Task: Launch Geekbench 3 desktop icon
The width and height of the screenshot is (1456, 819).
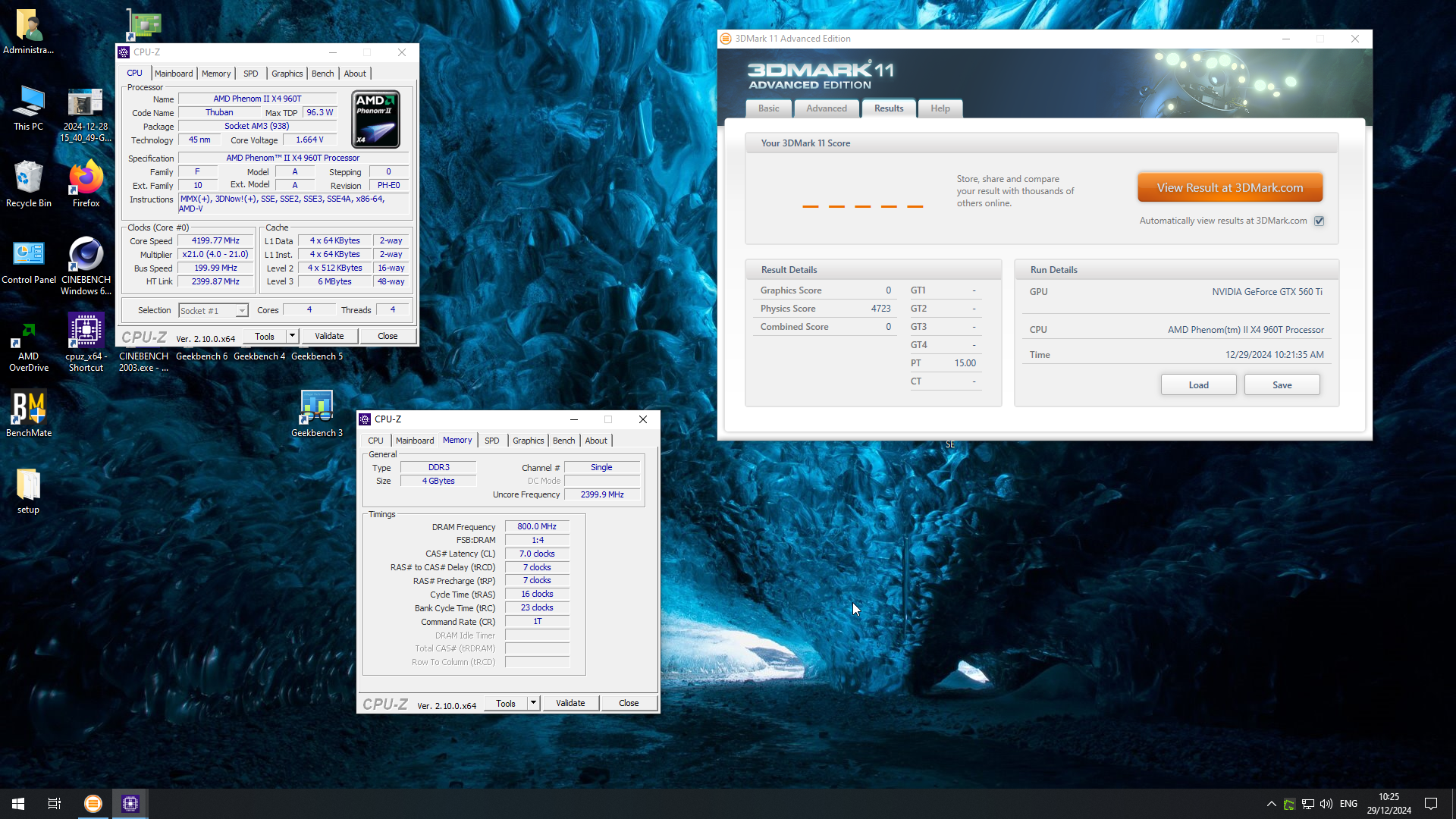Action: tap(317, 414)
